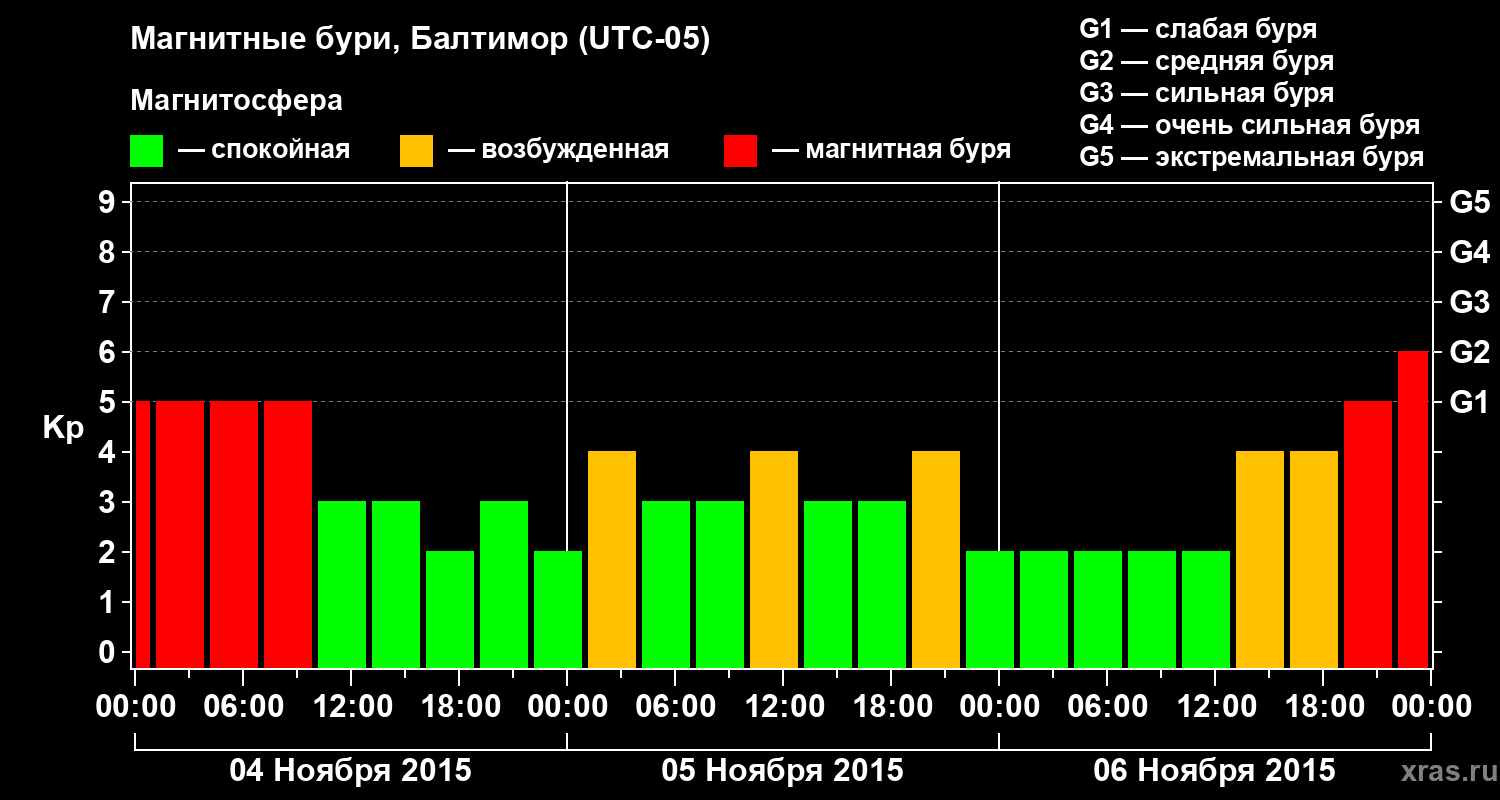Click the green 'спокойная' legend swatch

point(147,151)
